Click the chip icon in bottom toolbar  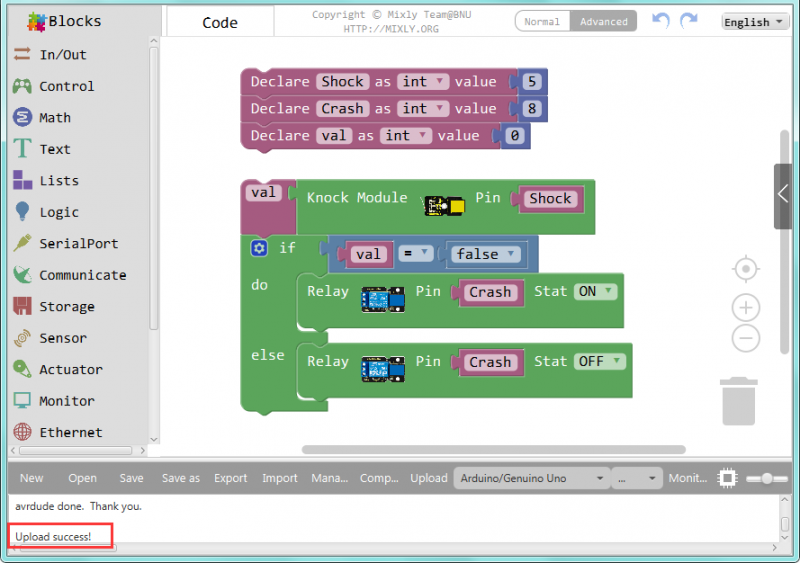click(x=728, y=478)
